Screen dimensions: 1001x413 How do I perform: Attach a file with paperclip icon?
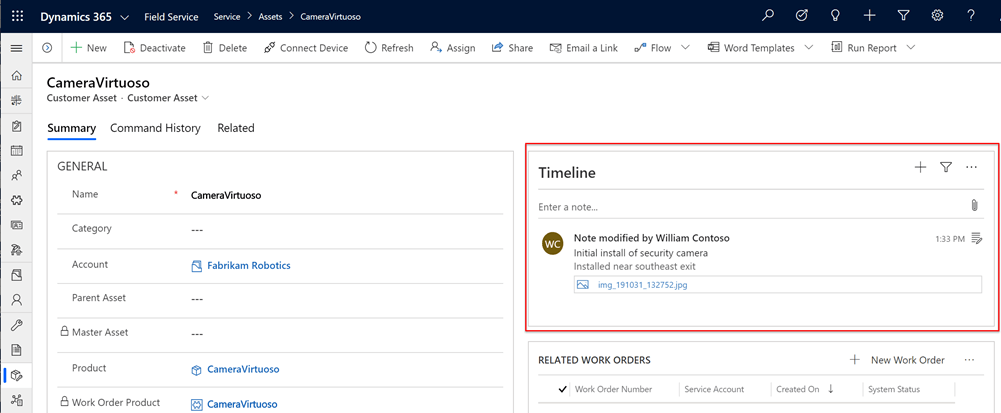(974, 206)
